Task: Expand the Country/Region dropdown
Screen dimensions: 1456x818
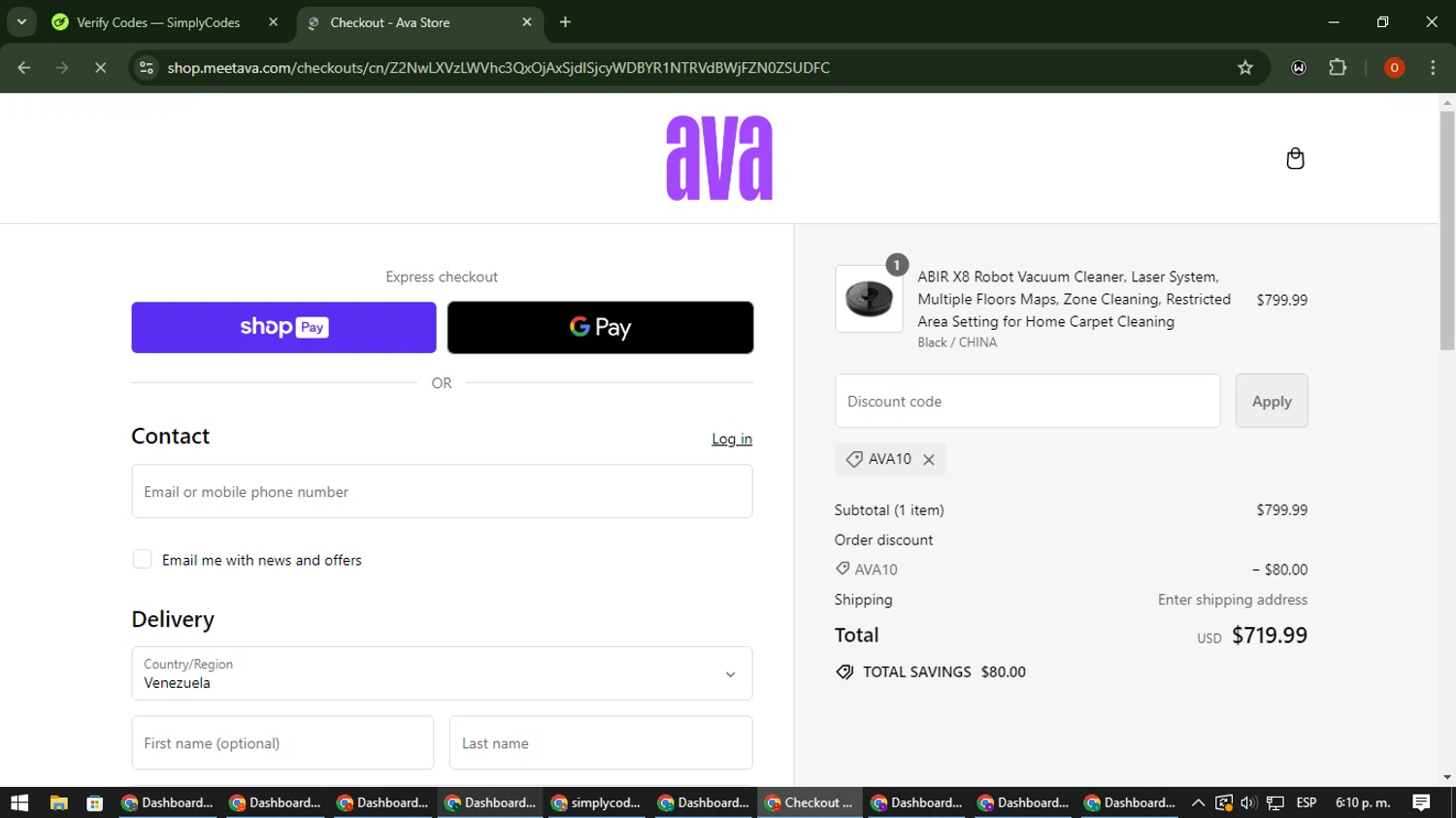Action: [x=442, y=673]
